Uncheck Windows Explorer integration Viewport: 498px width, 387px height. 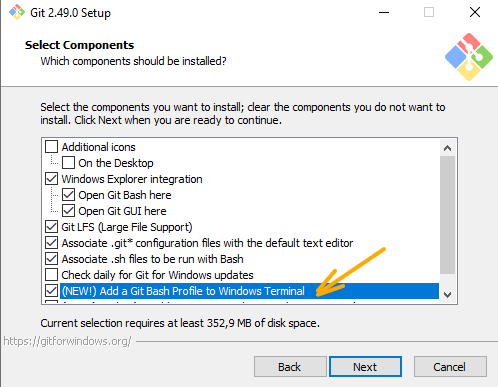pos(51,179)
